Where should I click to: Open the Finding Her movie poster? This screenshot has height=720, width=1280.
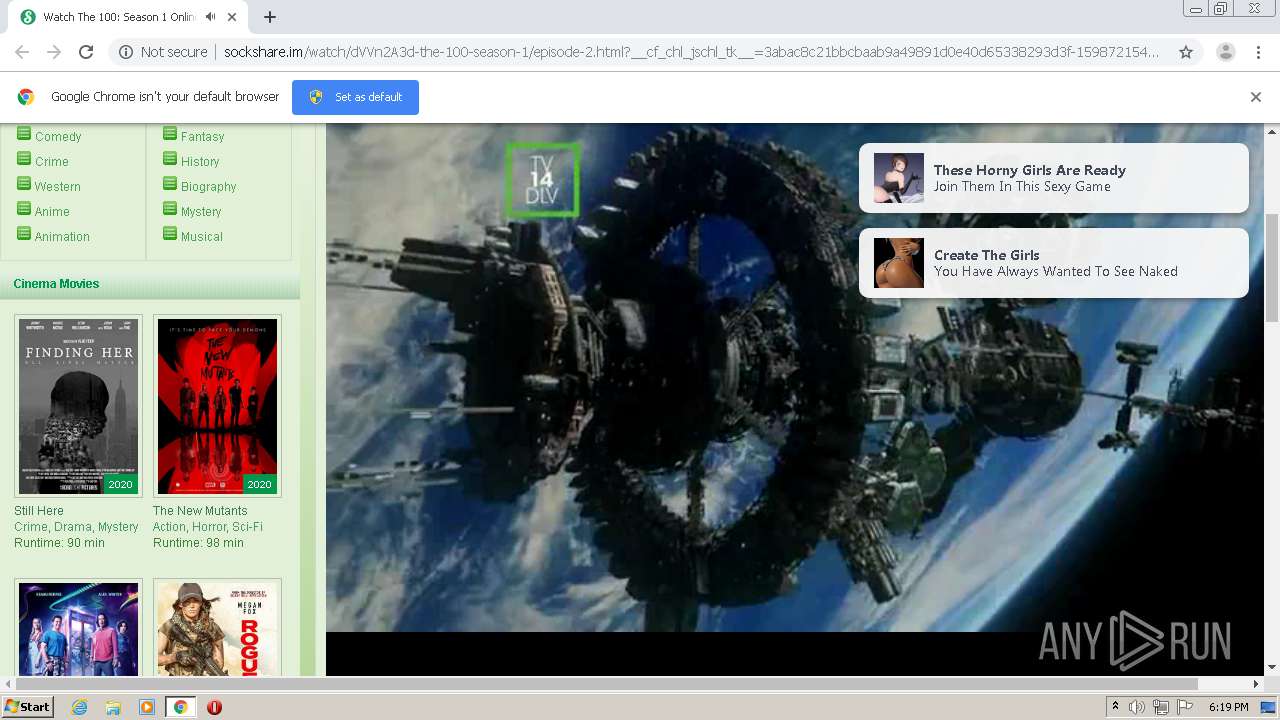pos(78,406)
